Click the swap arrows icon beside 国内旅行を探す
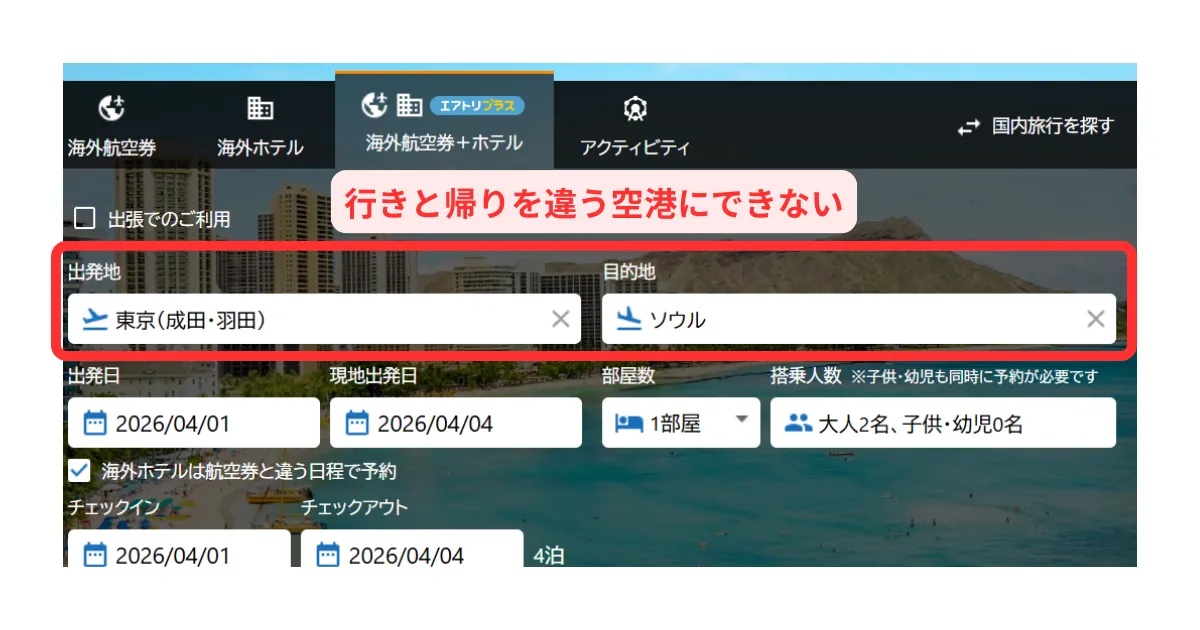The width and height of the screenshot is (1200, 630). [969, 127]
